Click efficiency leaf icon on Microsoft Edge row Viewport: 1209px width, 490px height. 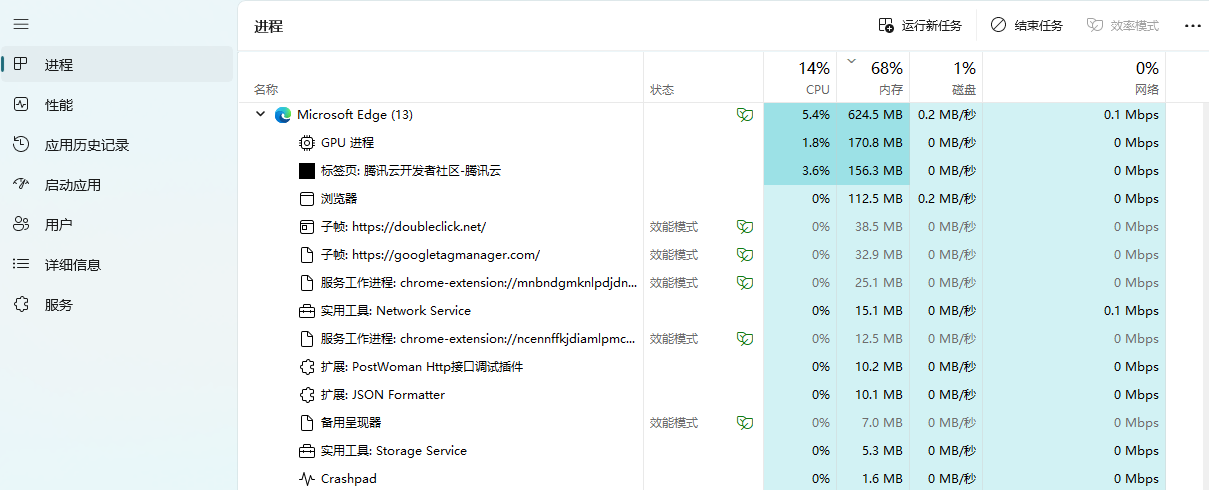tap(744, 115)
